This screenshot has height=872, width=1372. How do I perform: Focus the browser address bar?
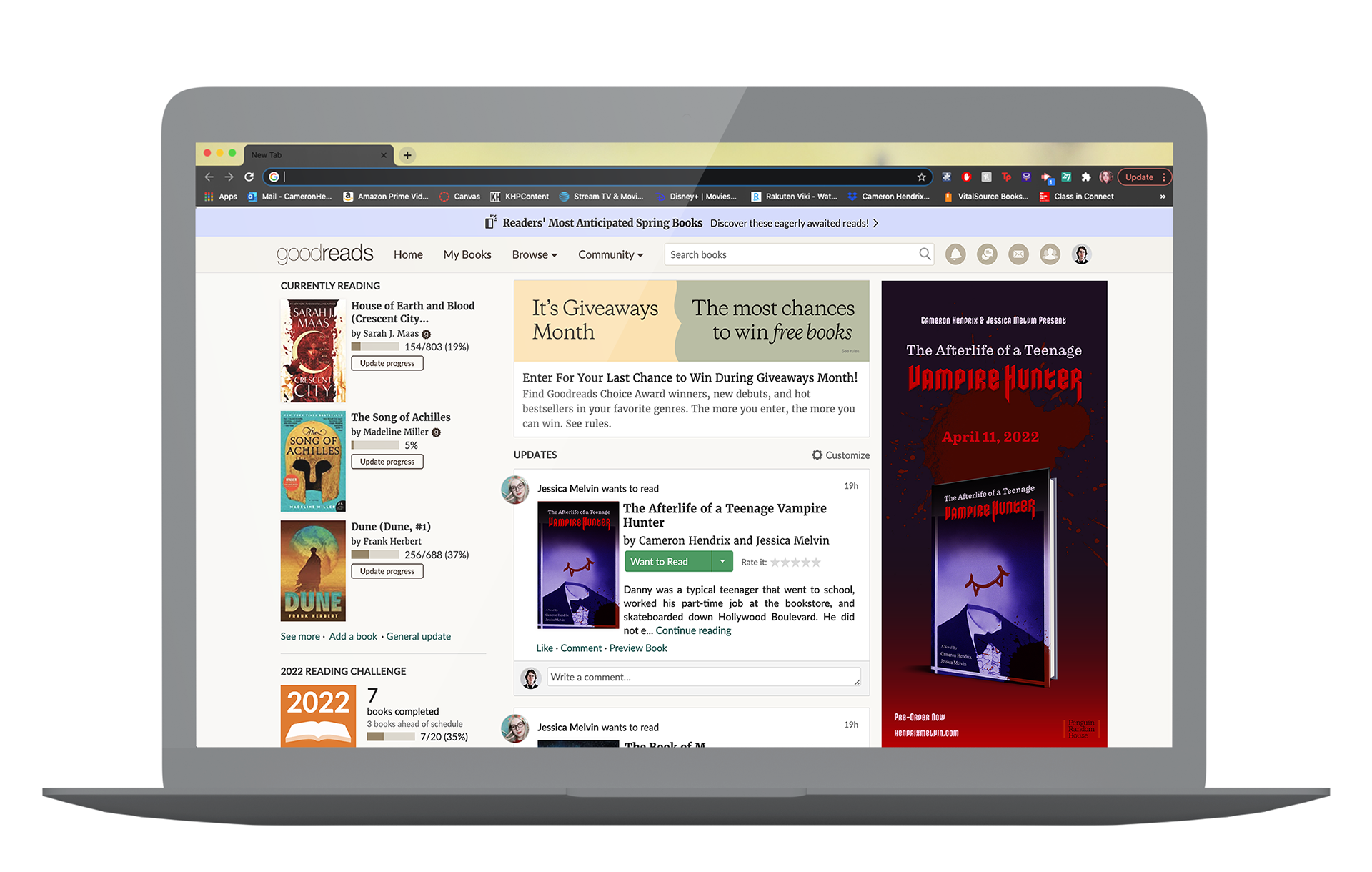(x=597, y=177)
